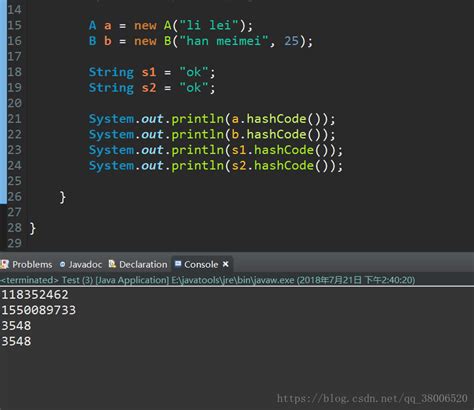
Task: Click println on line 24
Action: (x=197, y=166)
